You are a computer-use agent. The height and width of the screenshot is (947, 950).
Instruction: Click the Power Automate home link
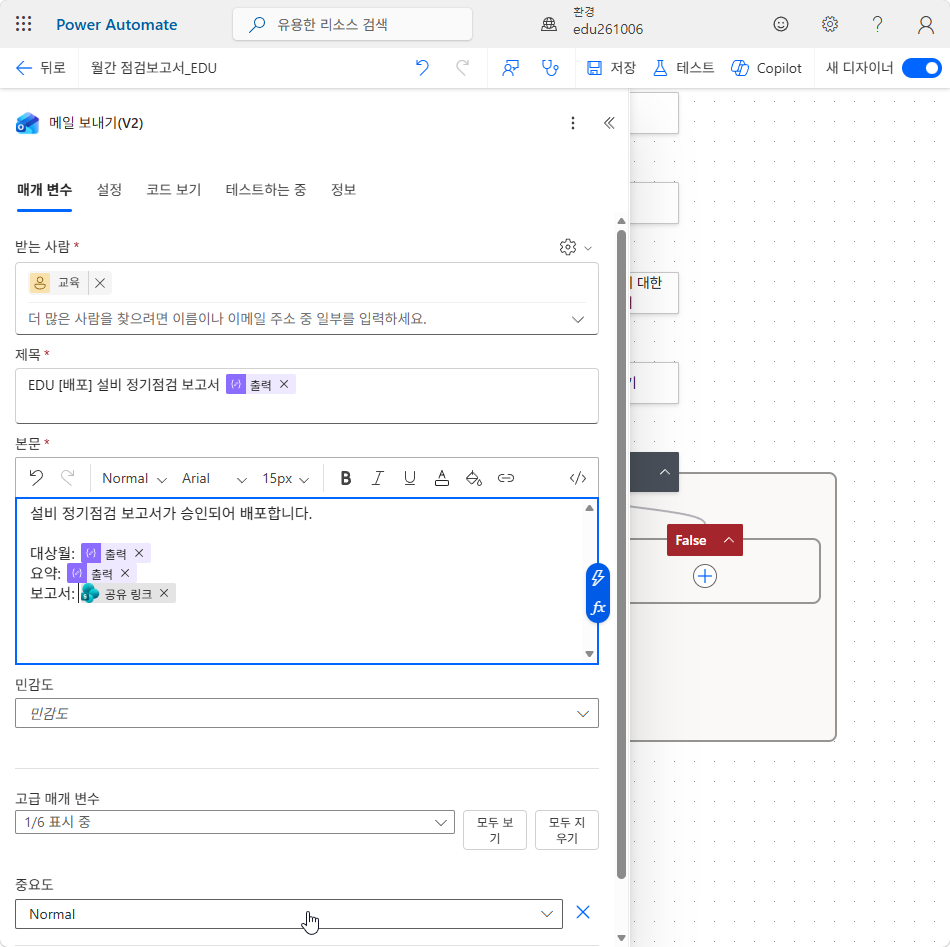click(x=116, y=24)
